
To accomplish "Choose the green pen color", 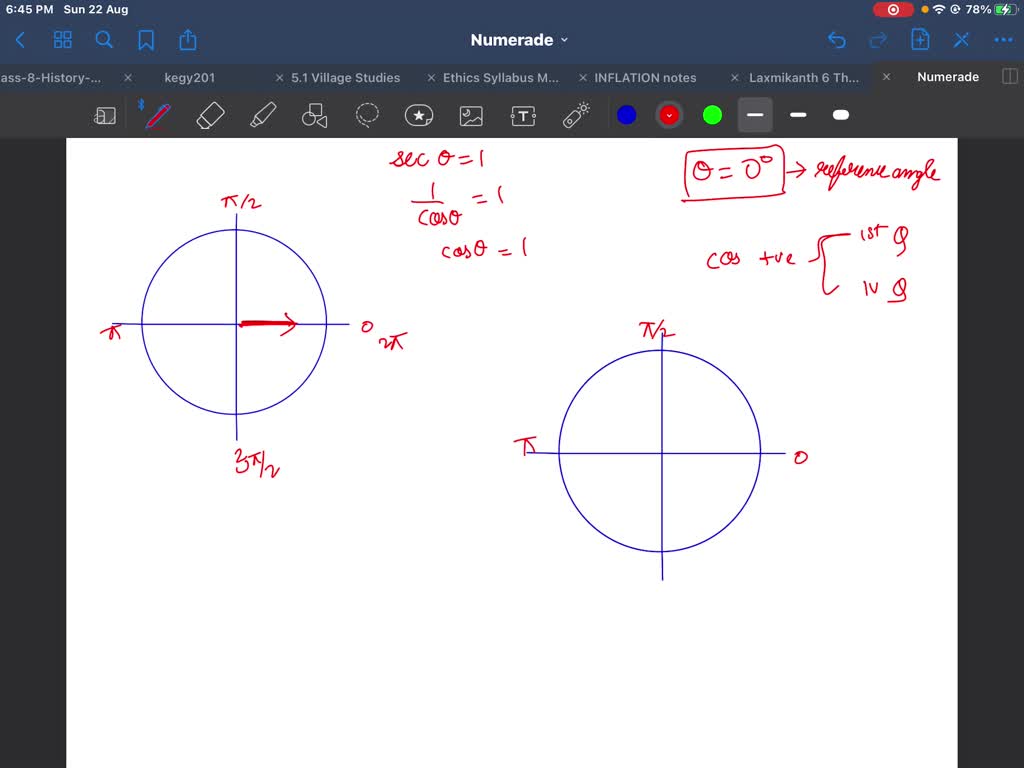I will pos(712,116).
